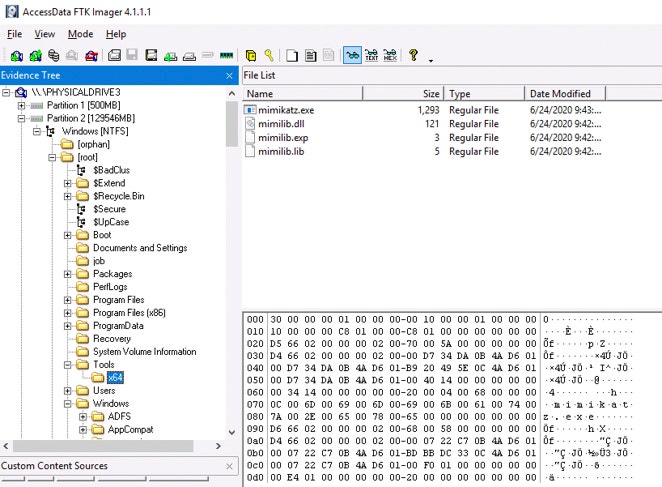Click the grayed Export Disk Image floppy icon
The image size is (662, 487).
click(132, 55)
